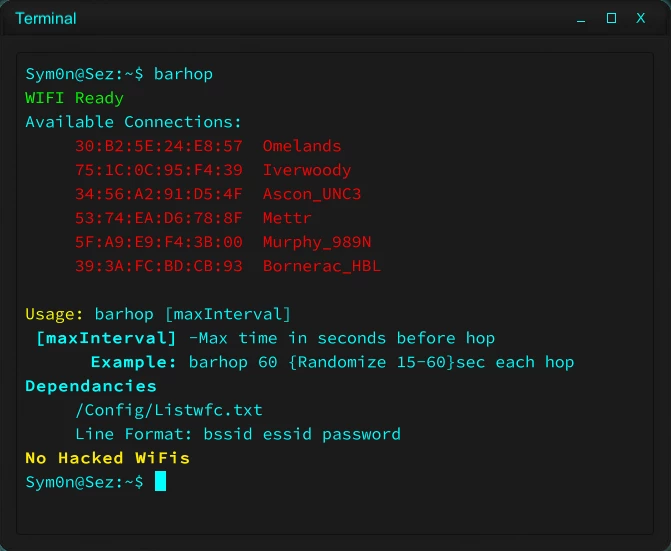Click the /Config/Listwfc.txt file path
671x551 pixels.
(x=169, y=410)
